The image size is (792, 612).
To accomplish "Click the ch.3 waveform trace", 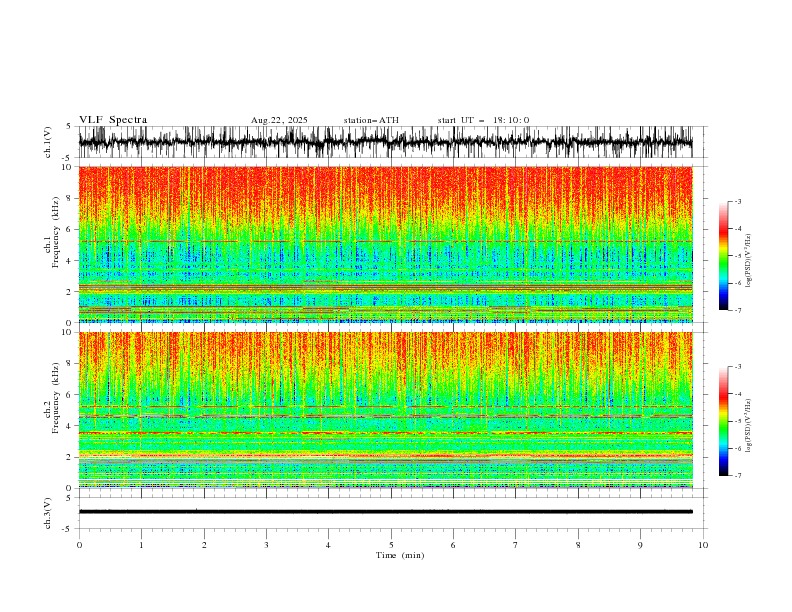I will coord(385,512).
